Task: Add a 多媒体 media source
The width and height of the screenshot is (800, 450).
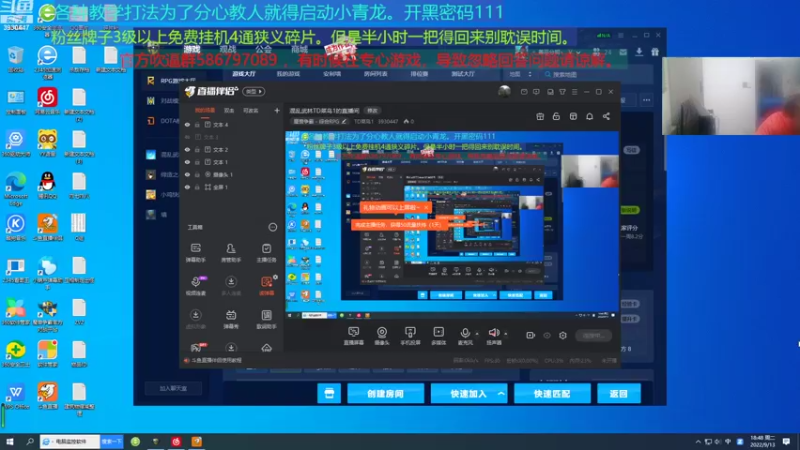Action: 438,336
